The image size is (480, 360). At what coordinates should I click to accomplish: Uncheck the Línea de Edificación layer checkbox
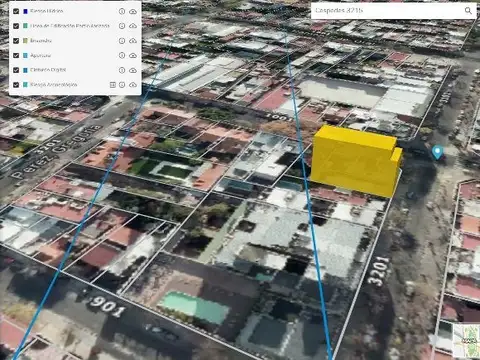point(16,26)
